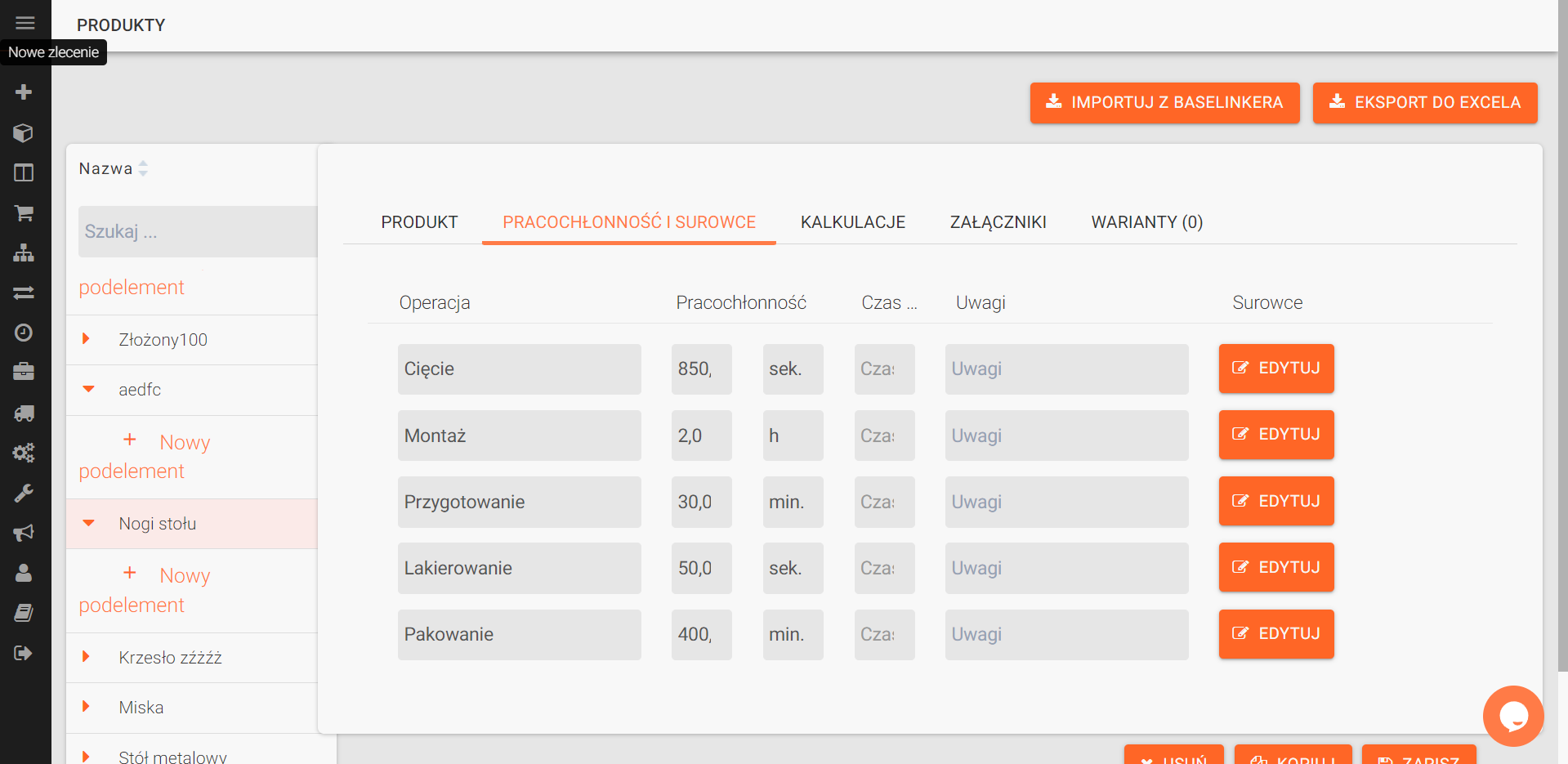Screen dimensions: 1568x764
Task: Collapse the Nogi stołu item
Action: (x=88, y=523)
